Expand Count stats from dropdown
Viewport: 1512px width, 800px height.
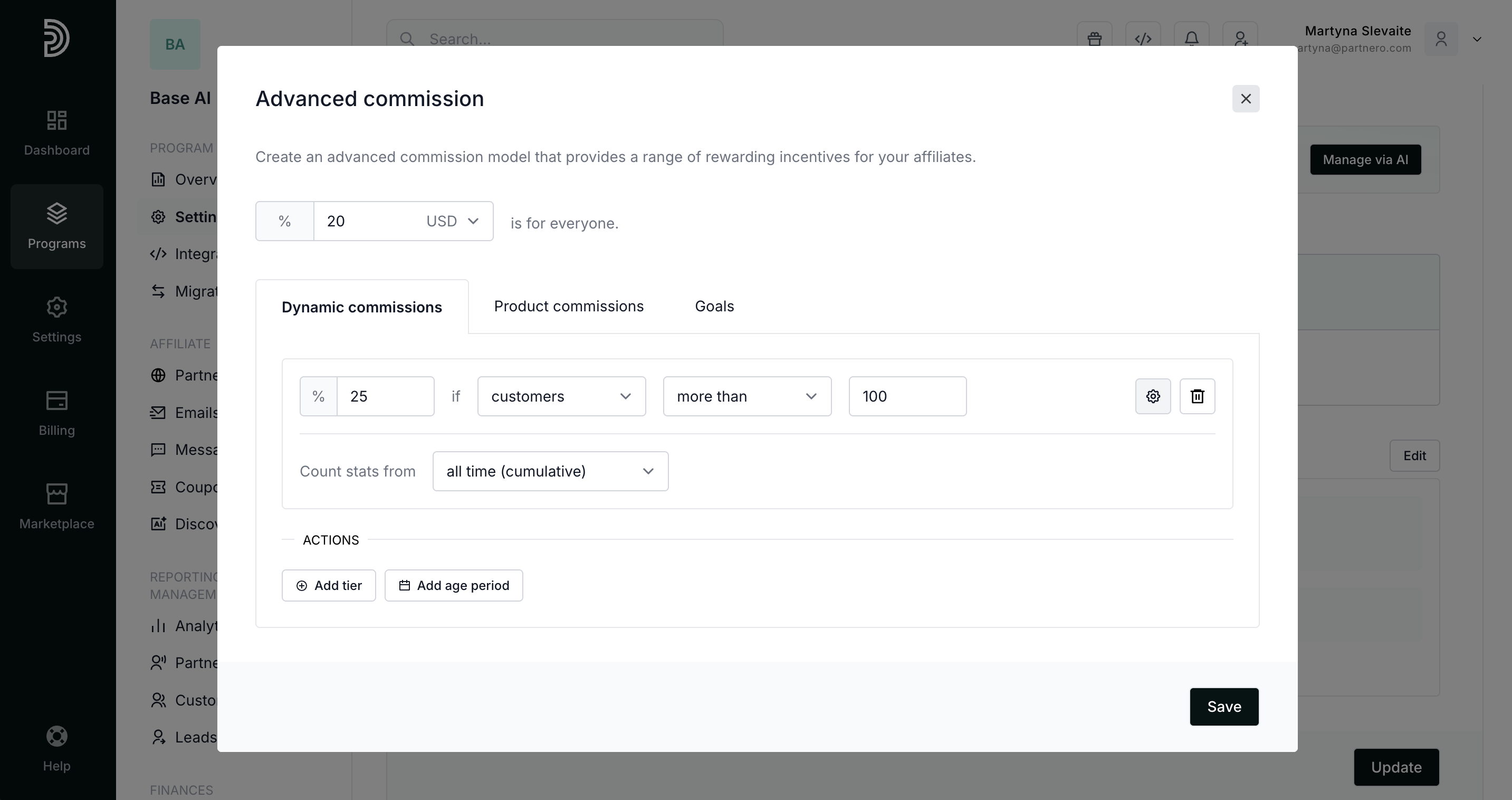pyautogui.click(x=550, y=471)
